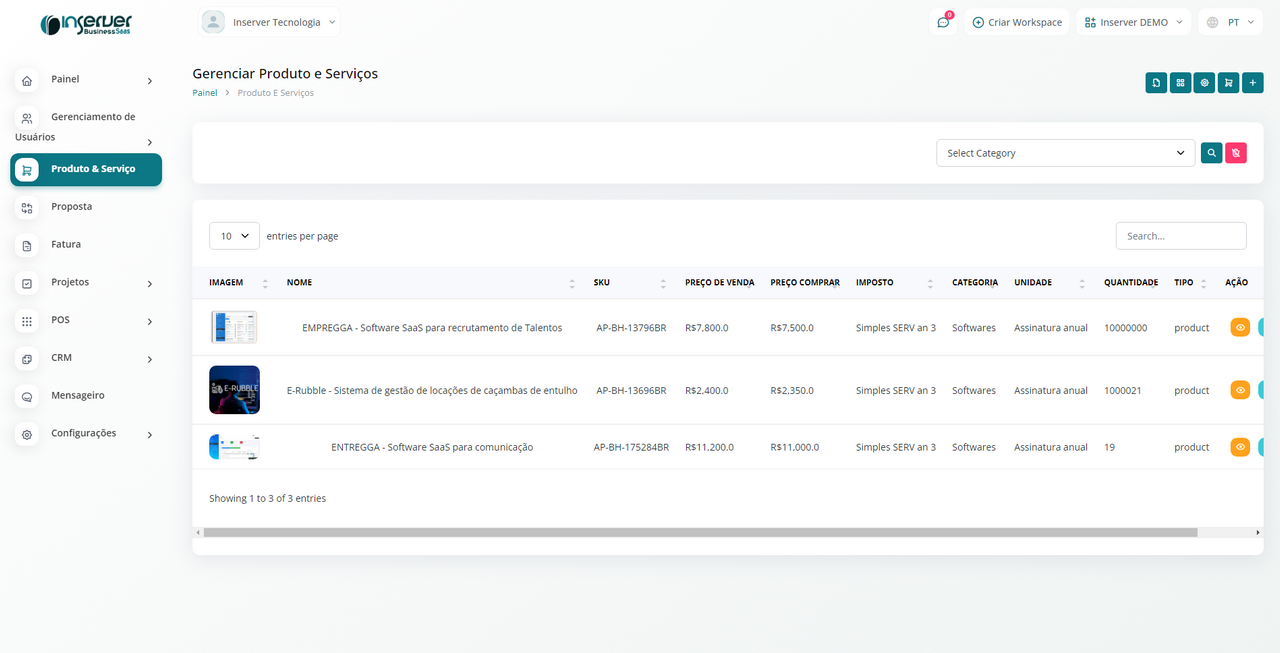View details of E-Rubble product

1240,390
